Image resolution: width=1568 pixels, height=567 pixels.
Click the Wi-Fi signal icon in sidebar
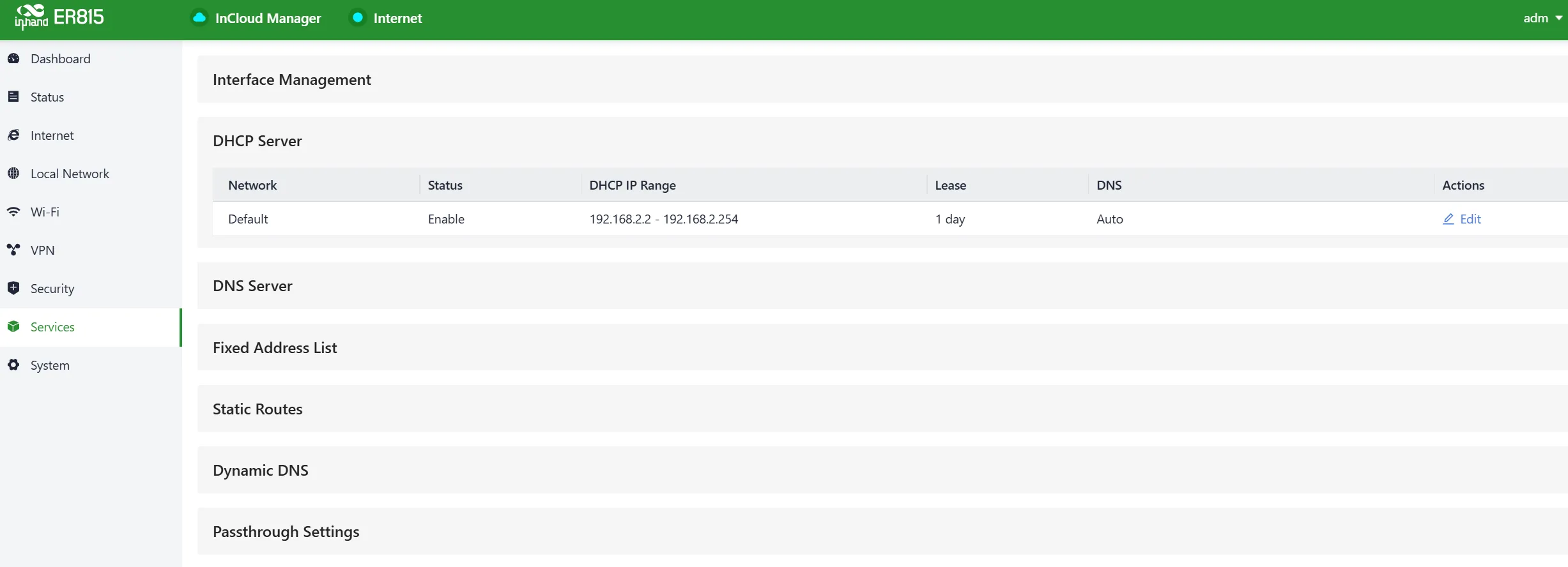[13, 212]
